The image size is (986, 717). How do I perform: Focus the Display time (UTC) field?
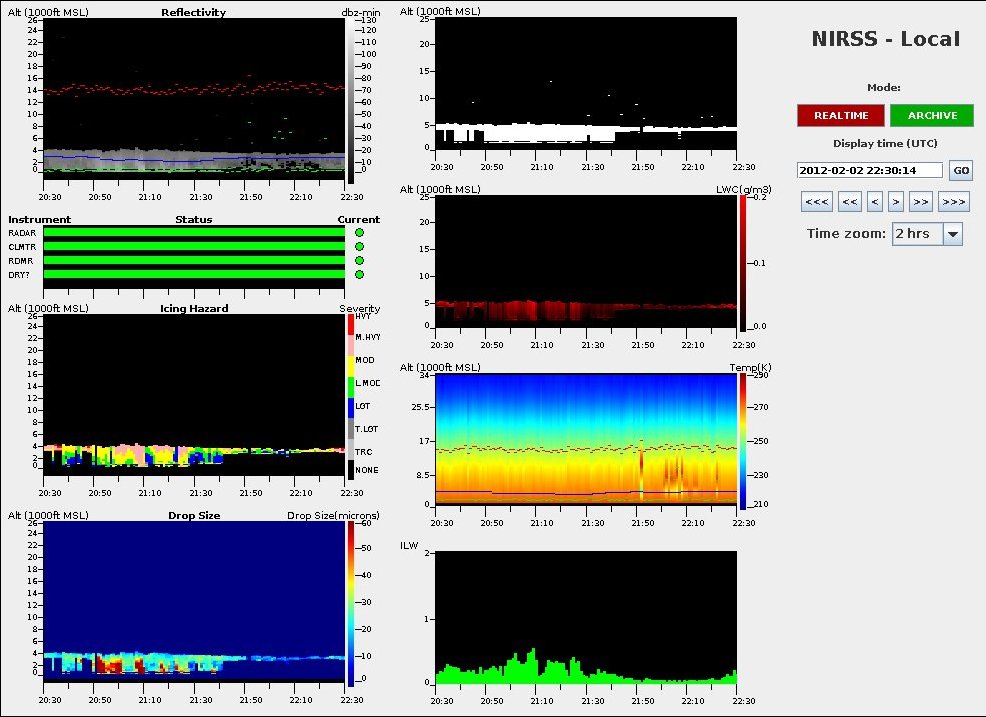click(870, 171)
